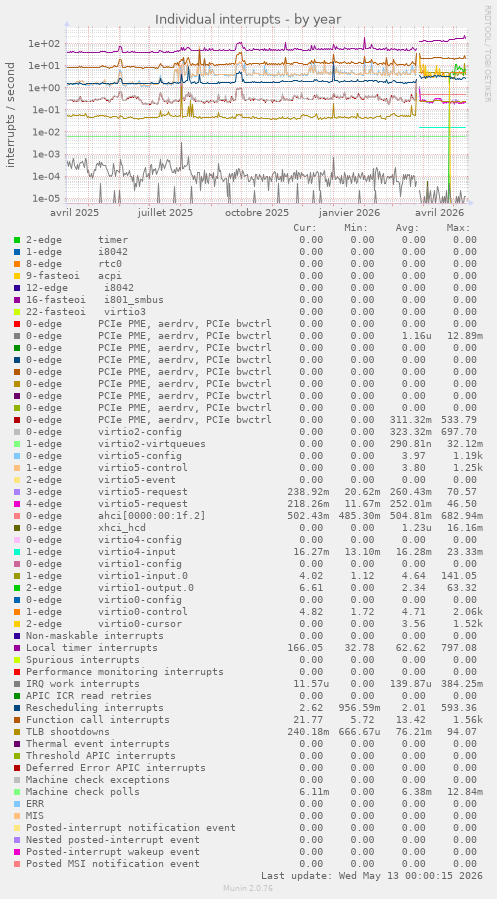Click the Avg: column header
This screenshot has width=497, height=899.
(x=408, y=228)
